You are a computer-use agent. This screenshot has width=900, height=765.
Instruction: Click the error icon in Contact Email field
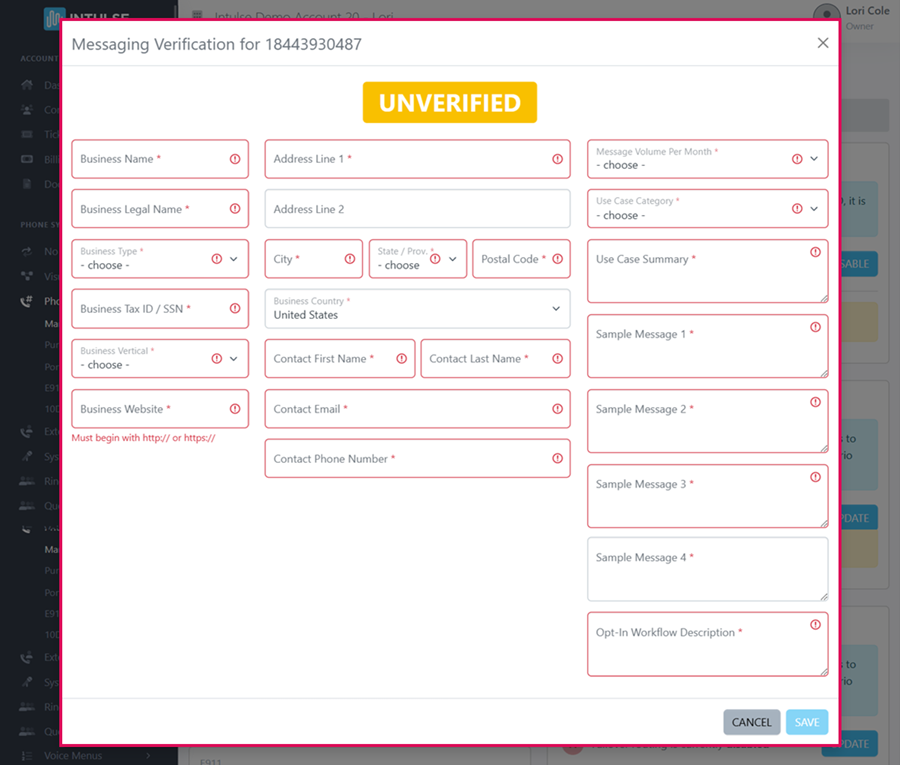(x=557, y=409)
